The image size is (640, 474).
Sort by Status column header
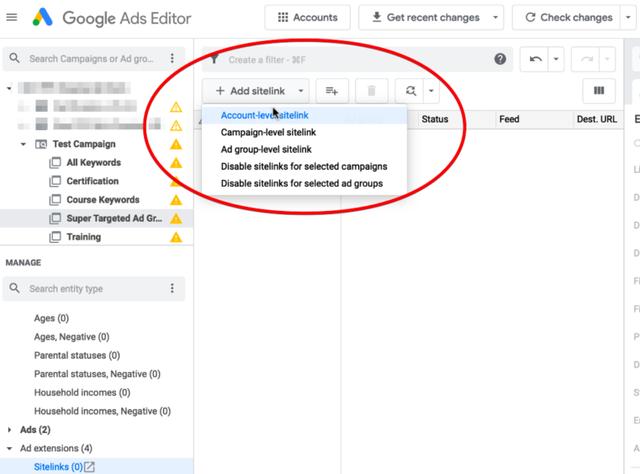coord(434,119)
